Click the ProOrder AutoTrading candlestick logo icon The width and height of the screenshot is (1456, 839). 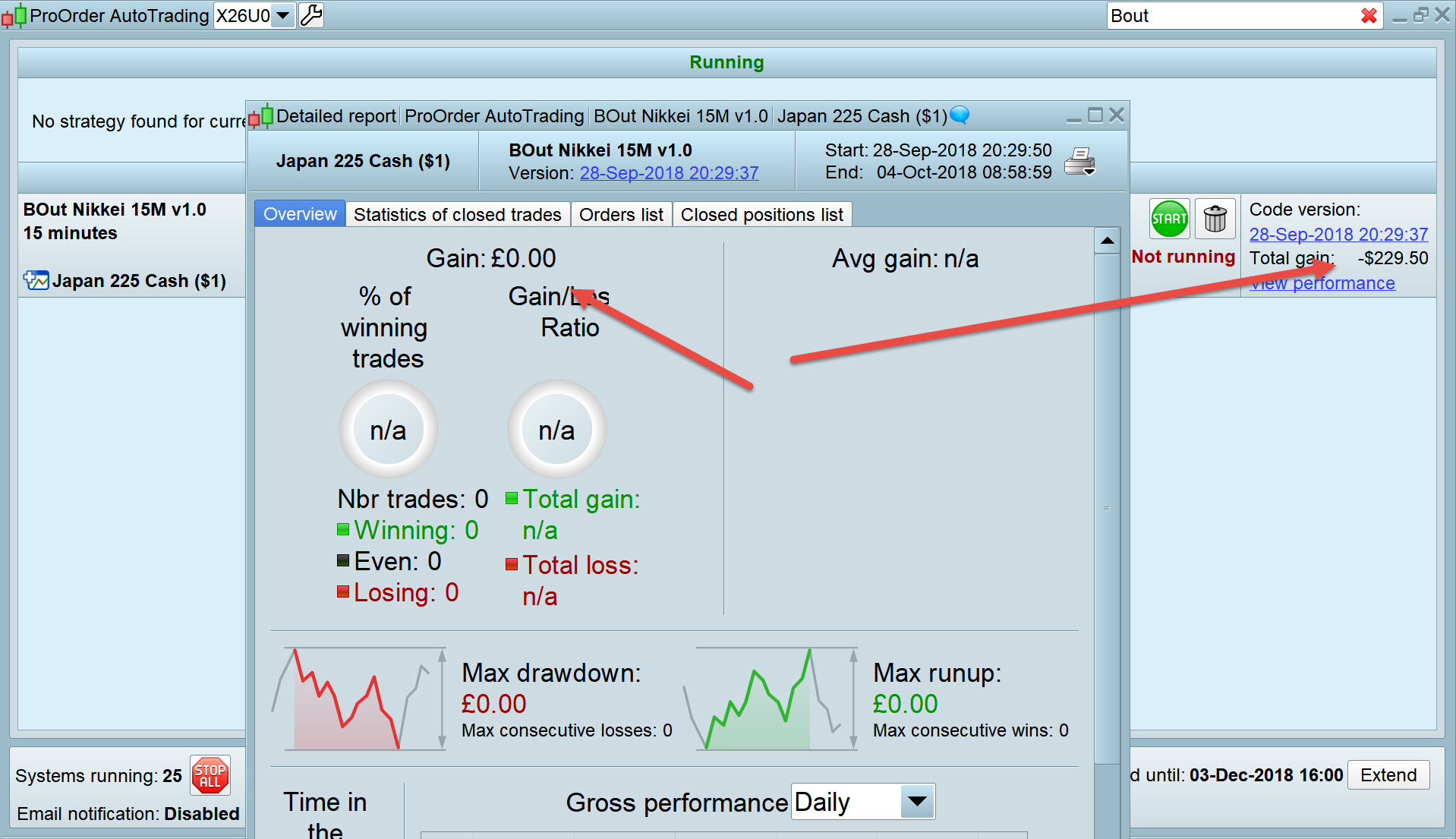click(x=14, y=16)
